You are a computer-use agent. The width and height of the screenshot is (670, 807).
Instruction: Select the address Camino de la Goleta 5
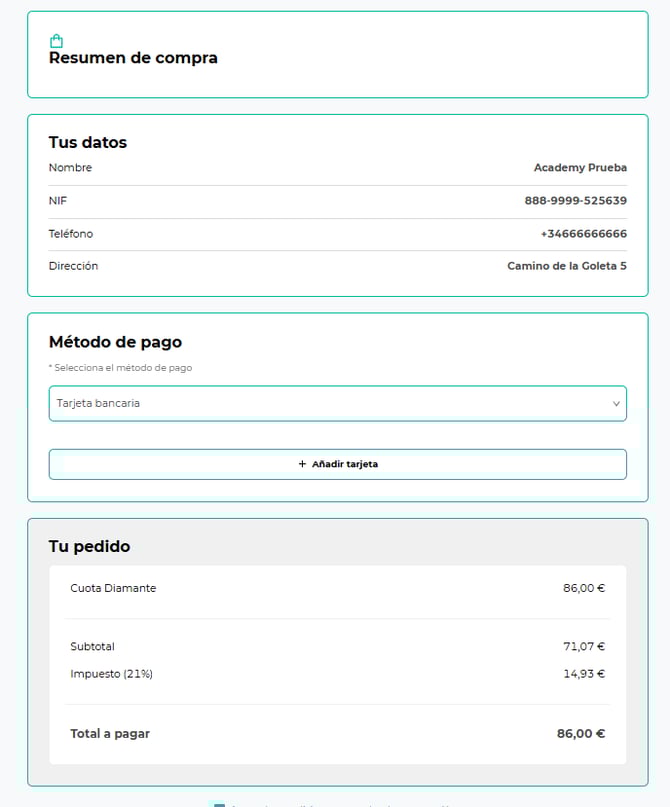coord(567,266)
